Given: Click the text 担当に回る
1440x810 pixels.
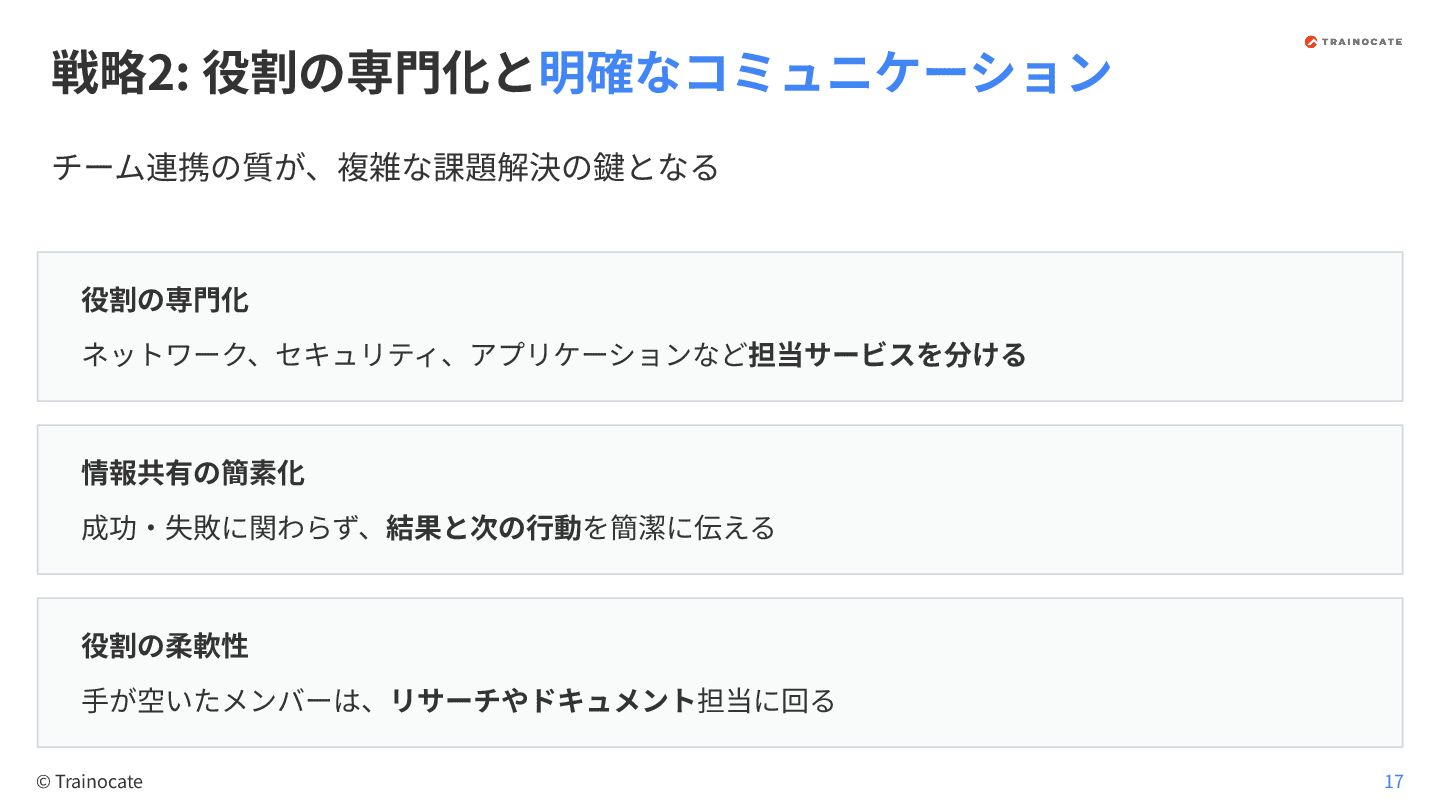Looking at the screenshot, I should (765, 701).
